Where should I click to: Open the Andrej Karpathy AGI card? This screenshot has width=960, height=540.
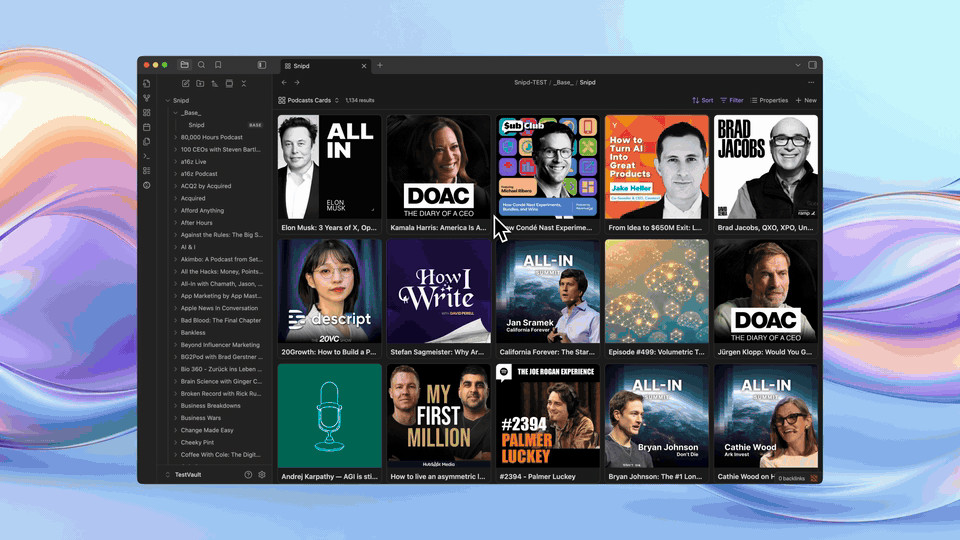tap(329, 423)
